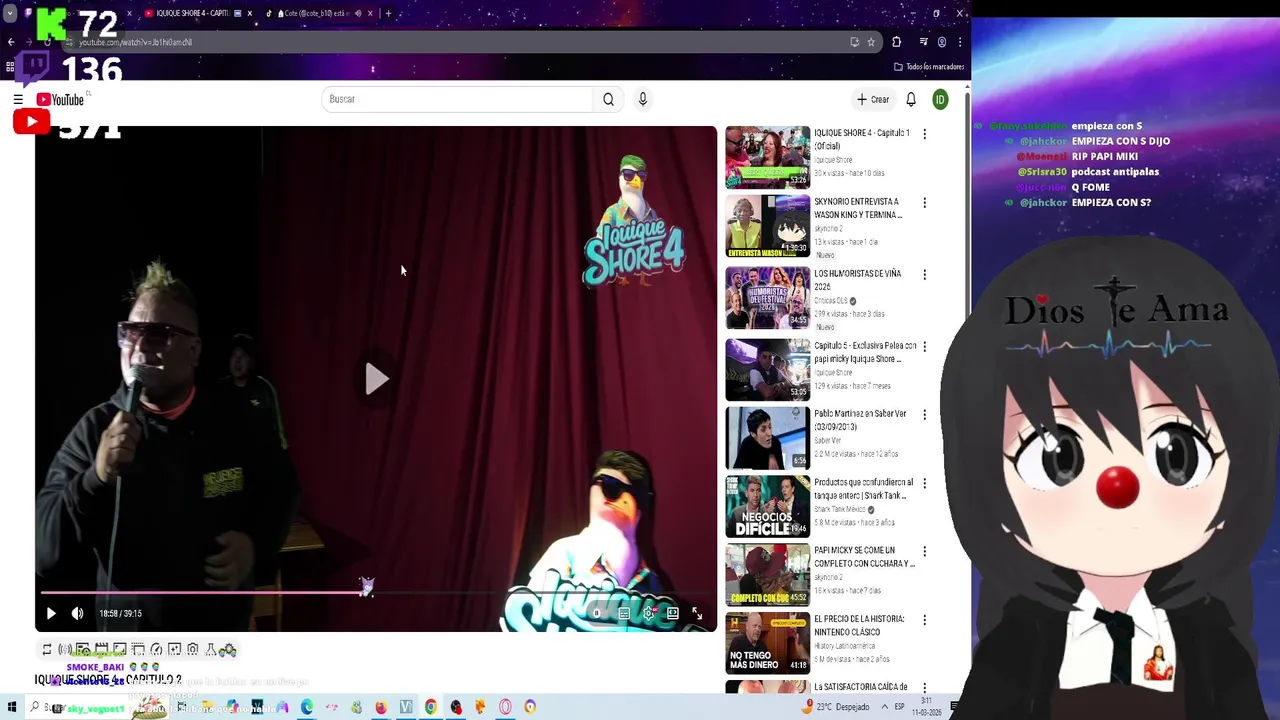This screenshot has width=1280, height=720.
Task: Open Microsoft Edge from the taskbar
Action: click(x=307, y=707)
